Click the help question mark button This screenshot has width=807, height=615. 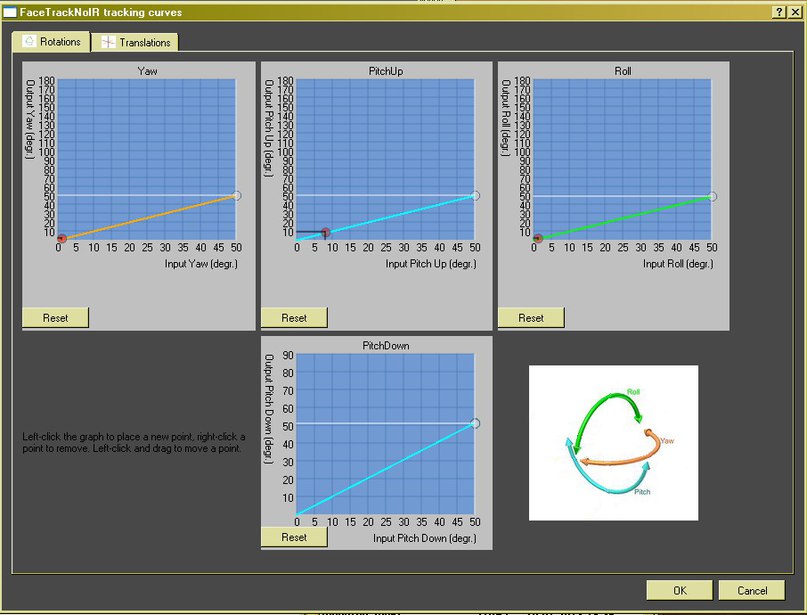click(779, 12)
